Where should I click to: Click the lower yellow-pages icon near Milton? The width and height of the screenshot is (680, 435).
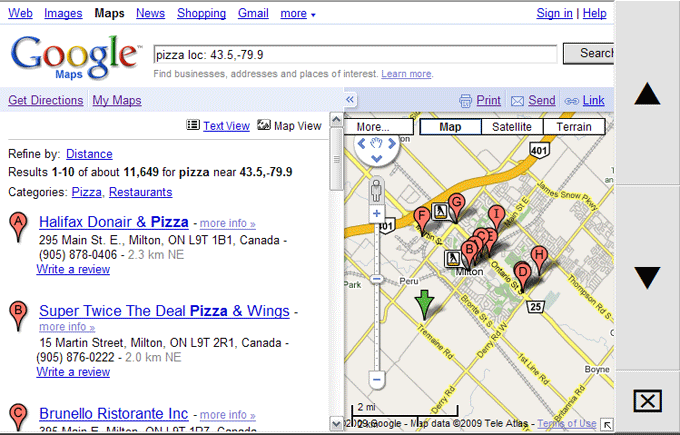(452, 258)
